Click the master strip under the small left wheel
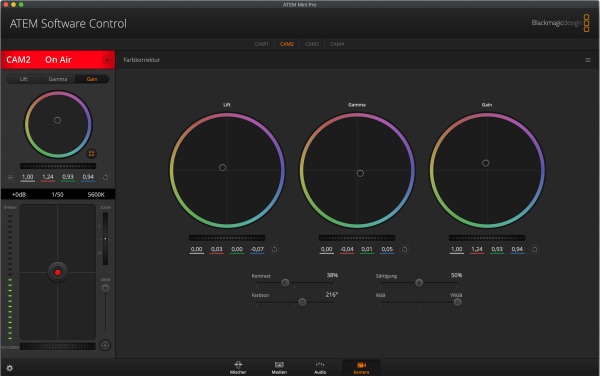600x376 pixels. click(x=58, y=166)
